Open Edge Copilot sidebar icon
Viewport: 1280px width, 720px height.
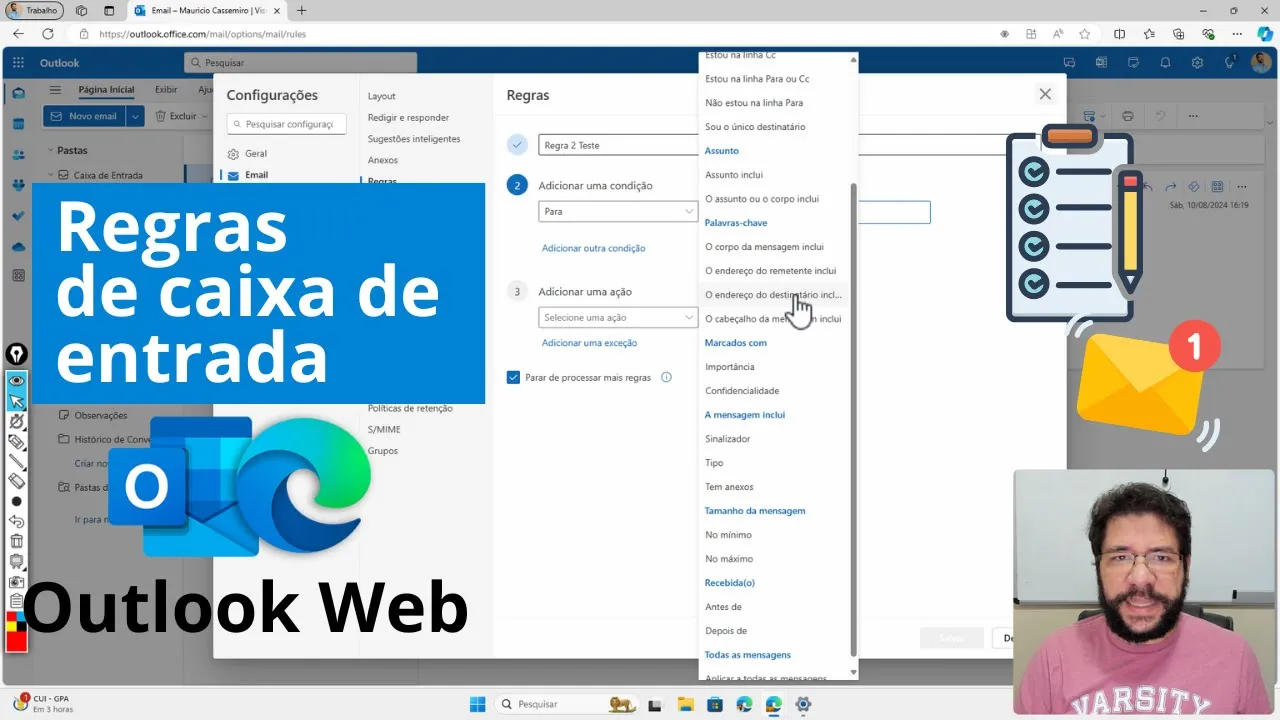pyautogui.click(x=1265, y=34)
